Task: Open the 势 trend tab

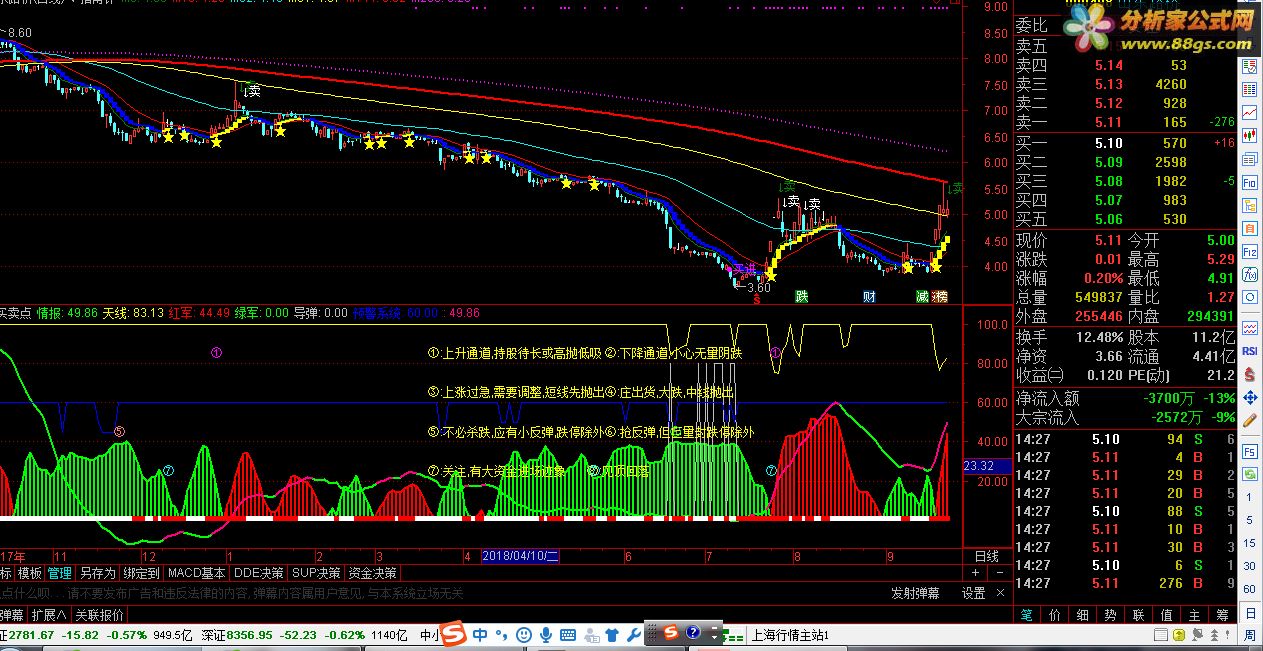Action: click(x=1111, y=616)
